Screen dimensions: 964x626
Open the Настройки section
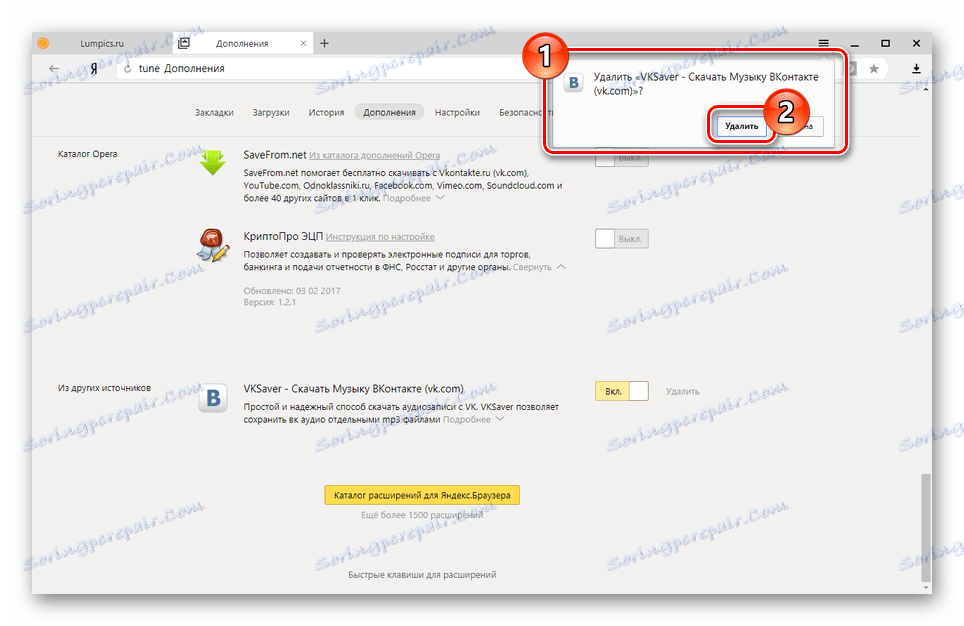click(x=457, y=113)
